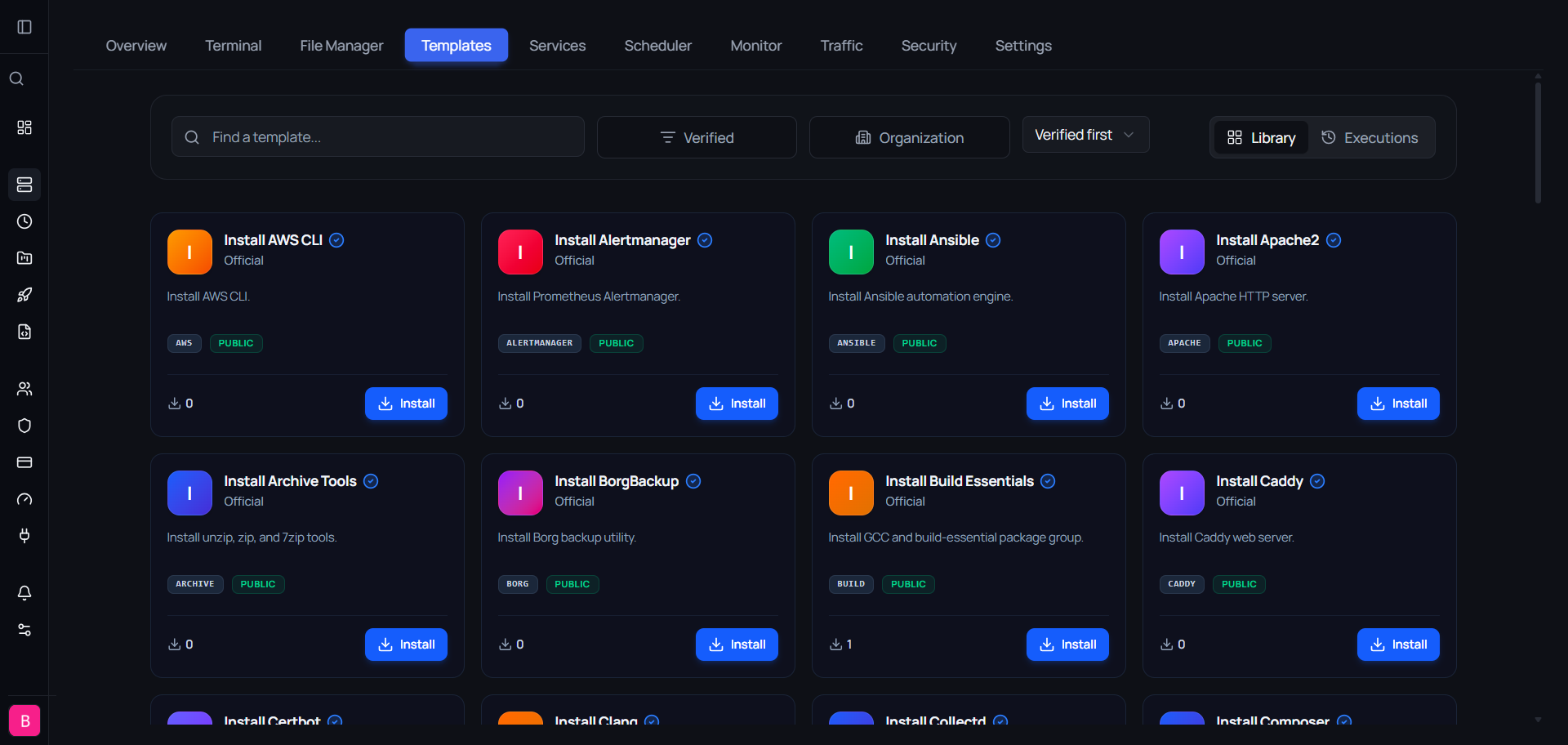Image resolution: width=1568 pixels, height=745 pixels.
Task: Click the red Install Alertmanager thumbnail
Action: (x=520, y=252)
